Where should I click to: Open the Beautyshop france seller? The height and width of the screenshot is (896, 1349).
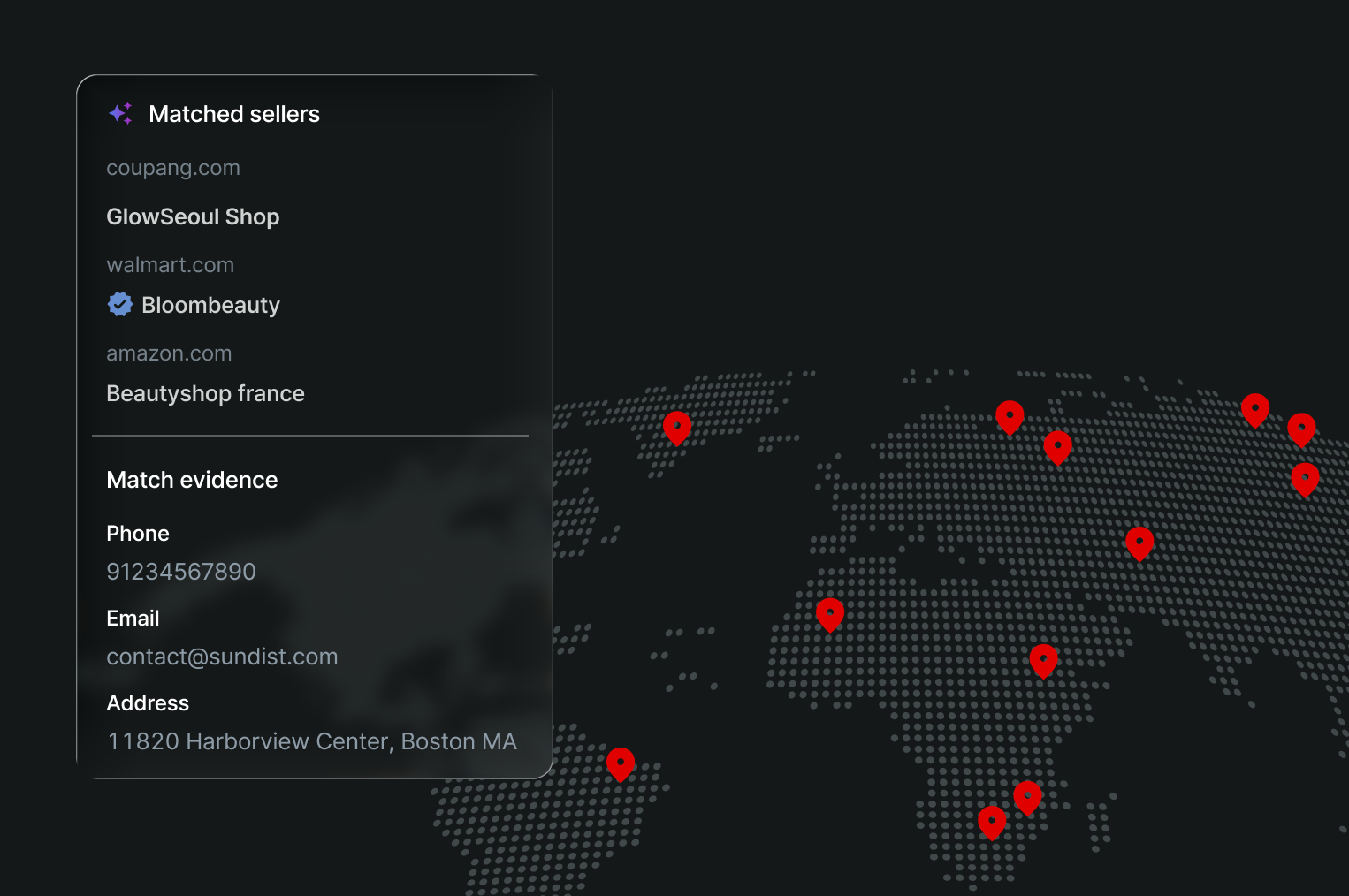pyautogui.click(x=205, y=393)
